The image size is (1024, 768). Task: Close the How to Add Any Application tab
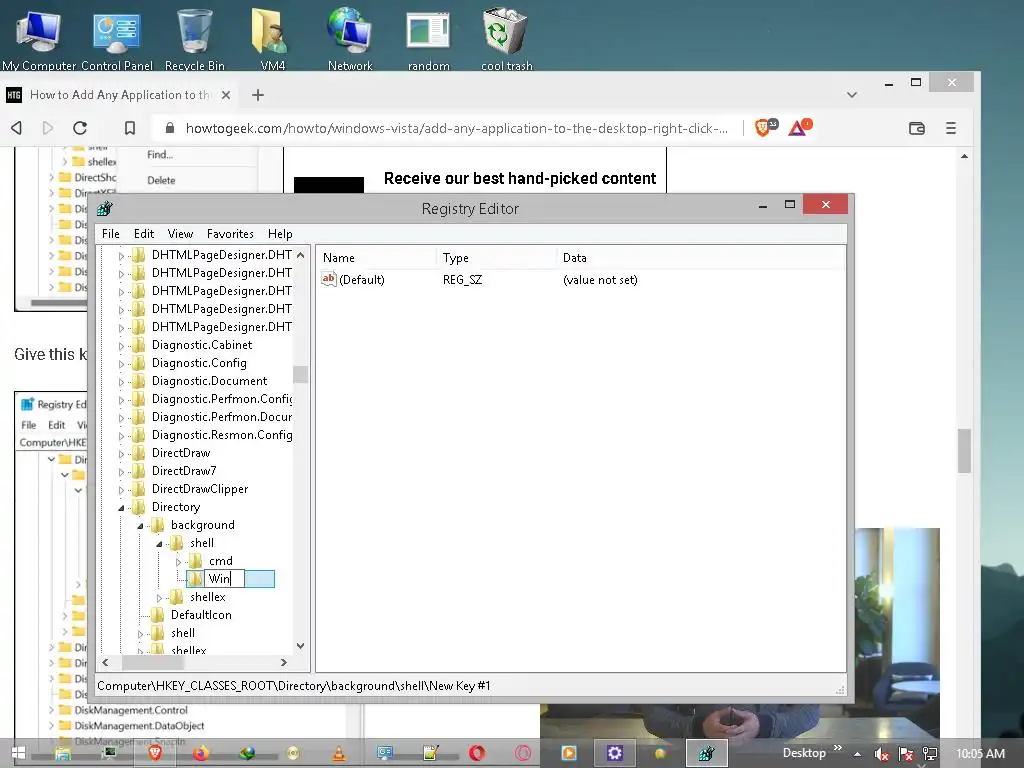click(225, 95)
